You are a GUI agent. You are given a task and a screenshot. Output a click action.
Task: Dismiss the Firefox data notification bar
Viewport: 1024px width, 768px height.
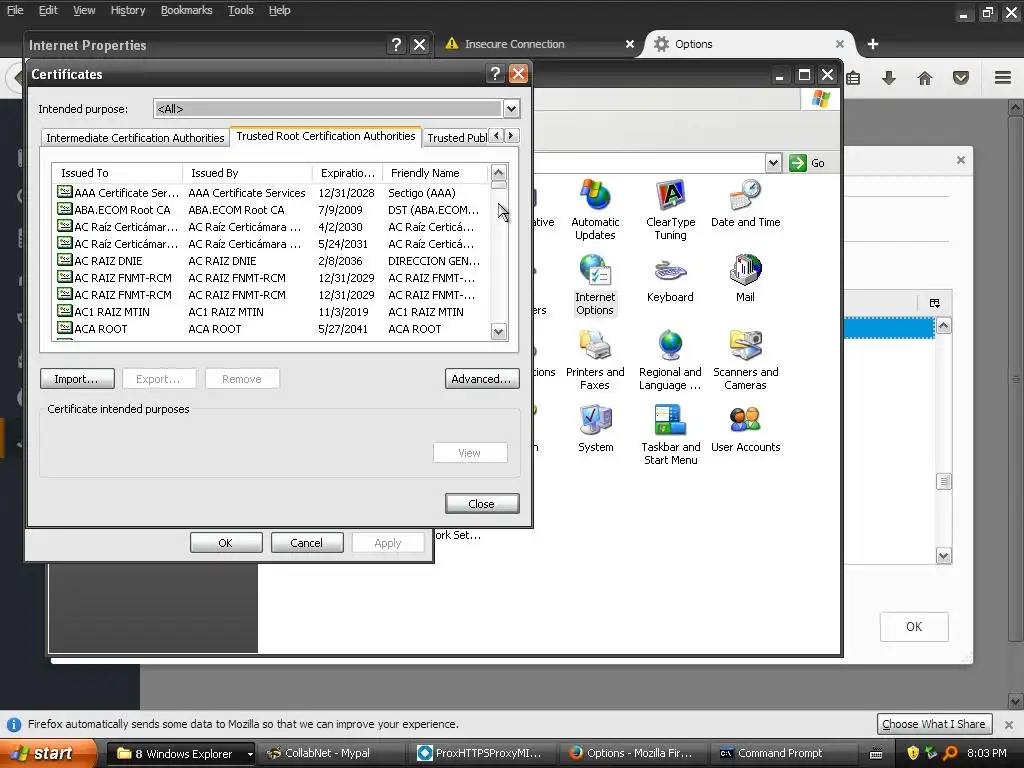[x=1008, y=724]
